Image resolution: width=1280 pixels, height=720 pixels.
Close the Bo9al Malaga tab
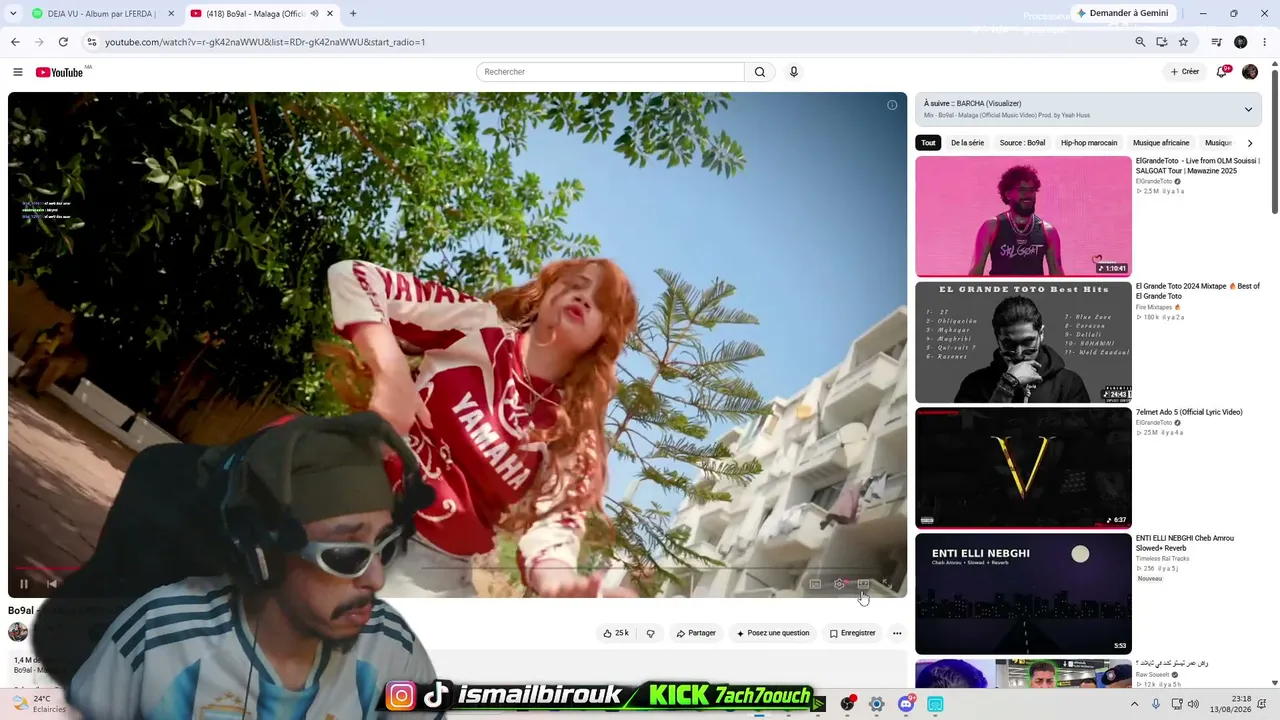330,14
